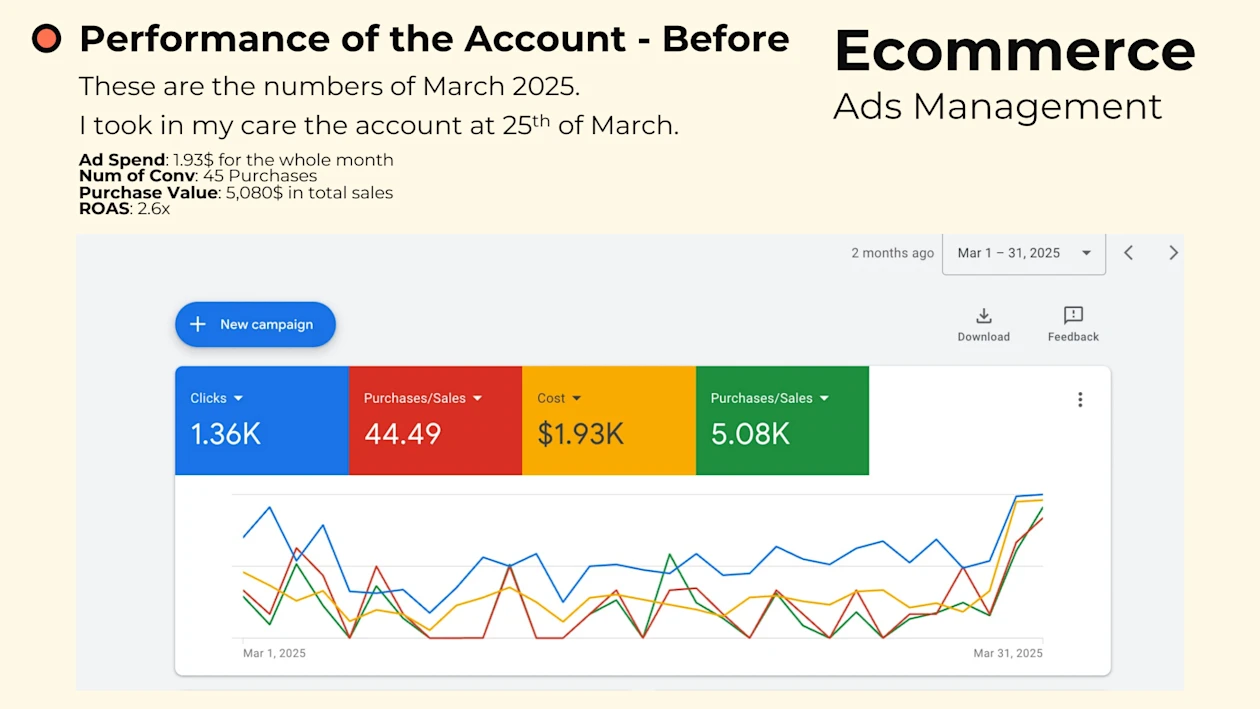The height and width of the screenshot is (709, 1260).
Task: Open the Feedback icon
Action: 1073,316
